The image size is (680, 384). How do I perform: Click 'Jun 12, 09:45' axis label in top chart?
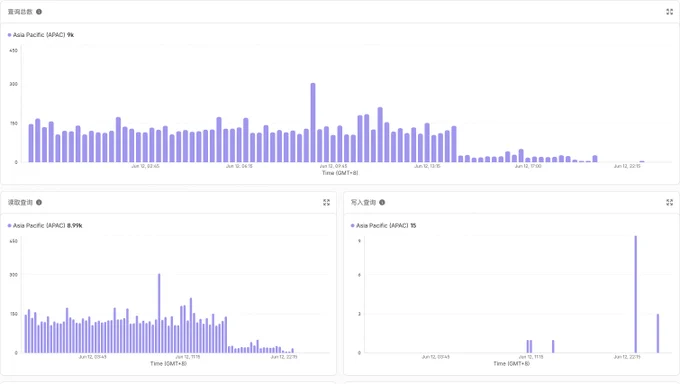(333, 166)
